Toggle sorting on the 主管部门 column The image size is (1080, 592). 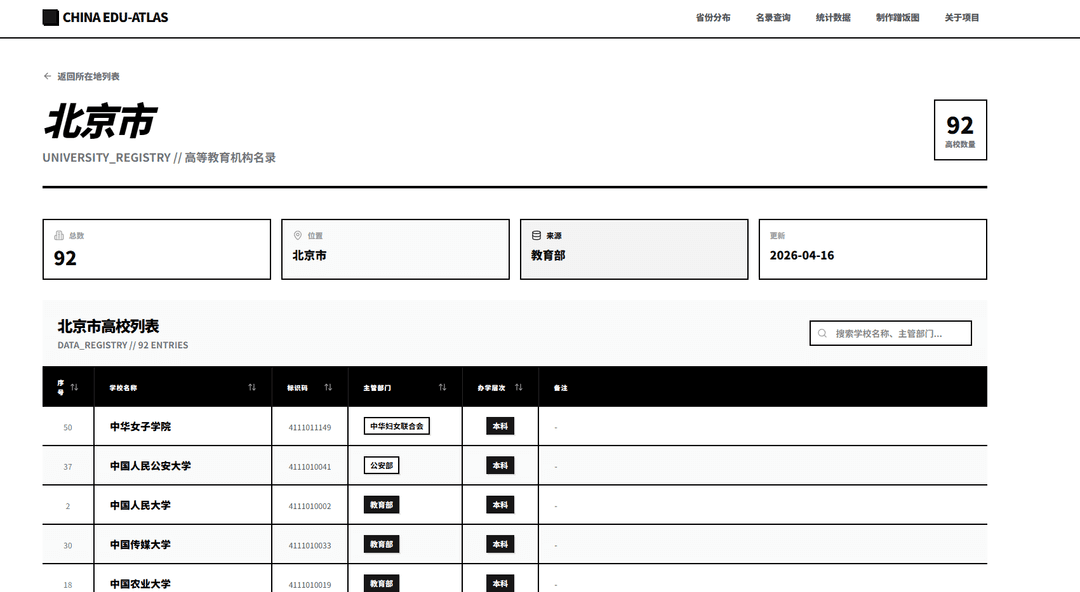442,387
